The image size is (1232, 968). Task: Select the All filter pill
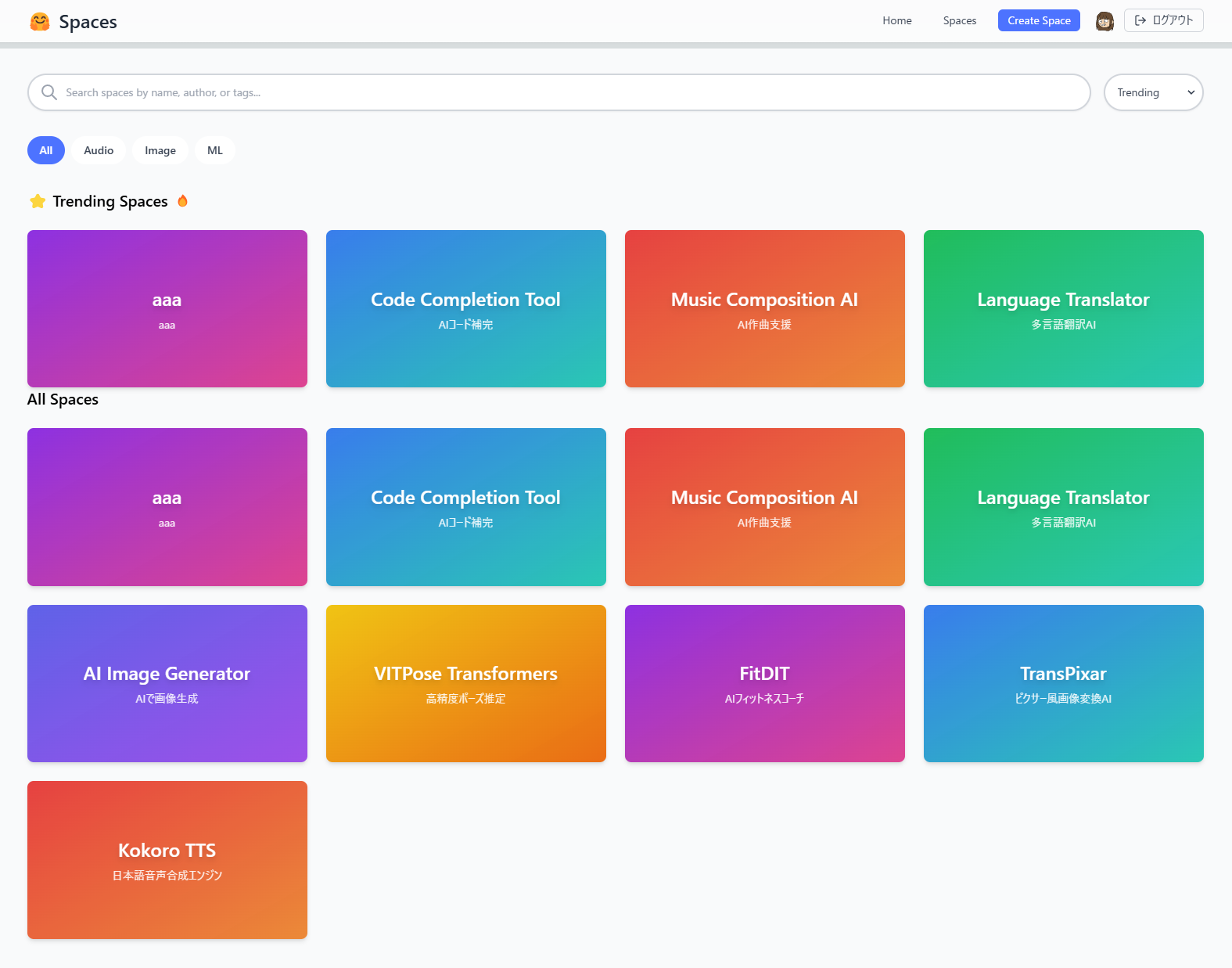click(x=46, y=150)
